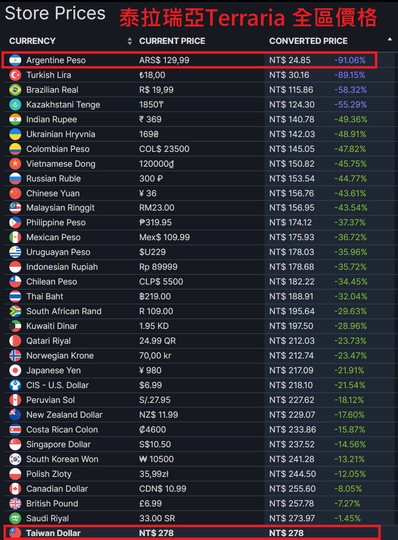Click the Norwegian Krone flag icon
Image resolution: width=398 pixels, height=540 pixels.
coord(15,356)
